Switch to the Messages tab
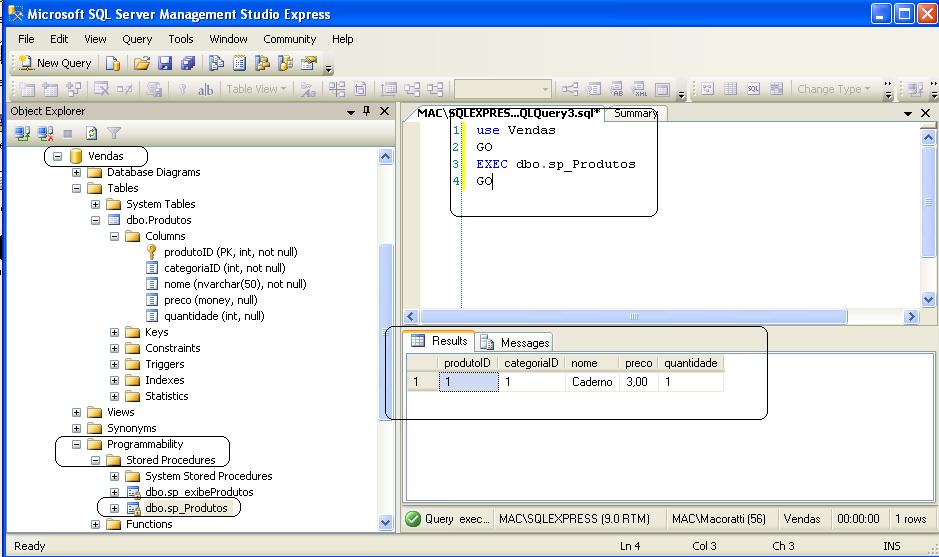 point(515,343)
